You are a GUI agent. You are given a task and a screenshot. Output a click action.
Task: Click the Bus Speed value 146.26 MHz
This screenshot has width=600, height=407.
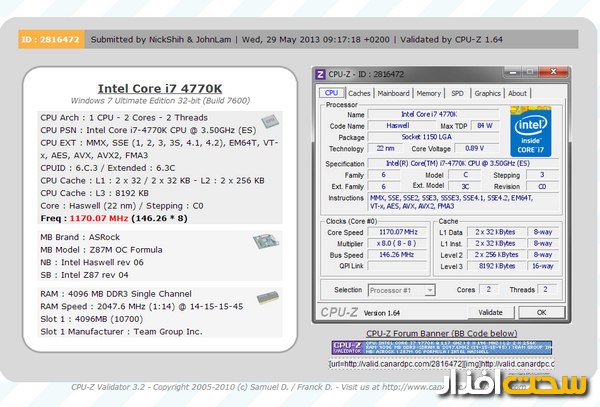398,254
